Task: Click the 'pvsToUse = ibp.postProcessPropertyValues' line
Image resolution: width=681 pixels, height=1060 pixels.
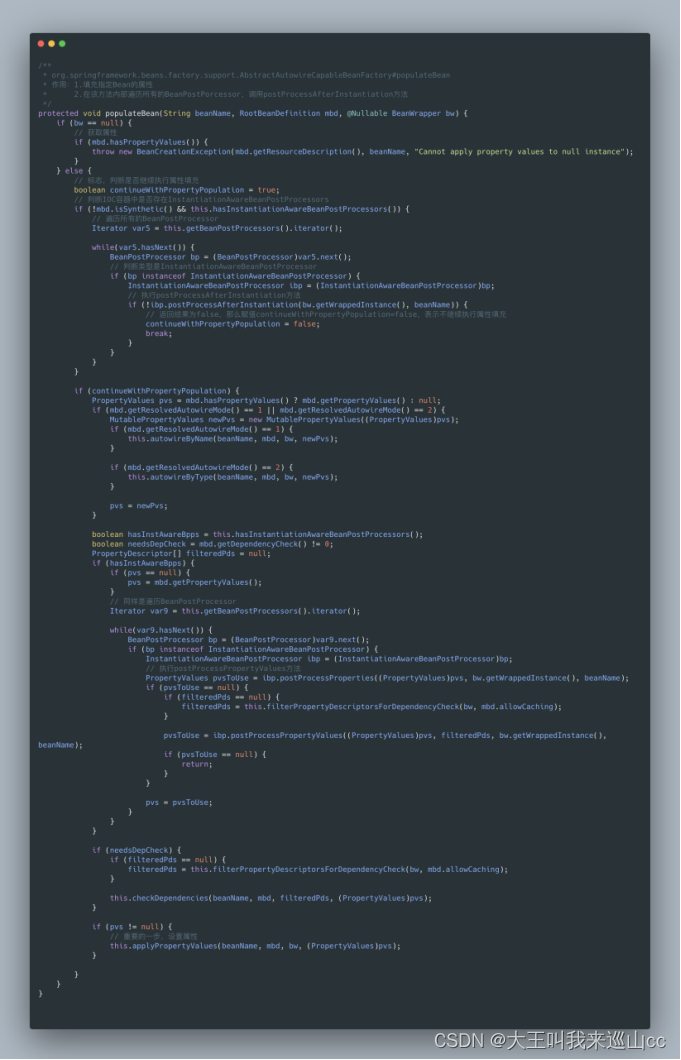Action: tap(385, 736)
